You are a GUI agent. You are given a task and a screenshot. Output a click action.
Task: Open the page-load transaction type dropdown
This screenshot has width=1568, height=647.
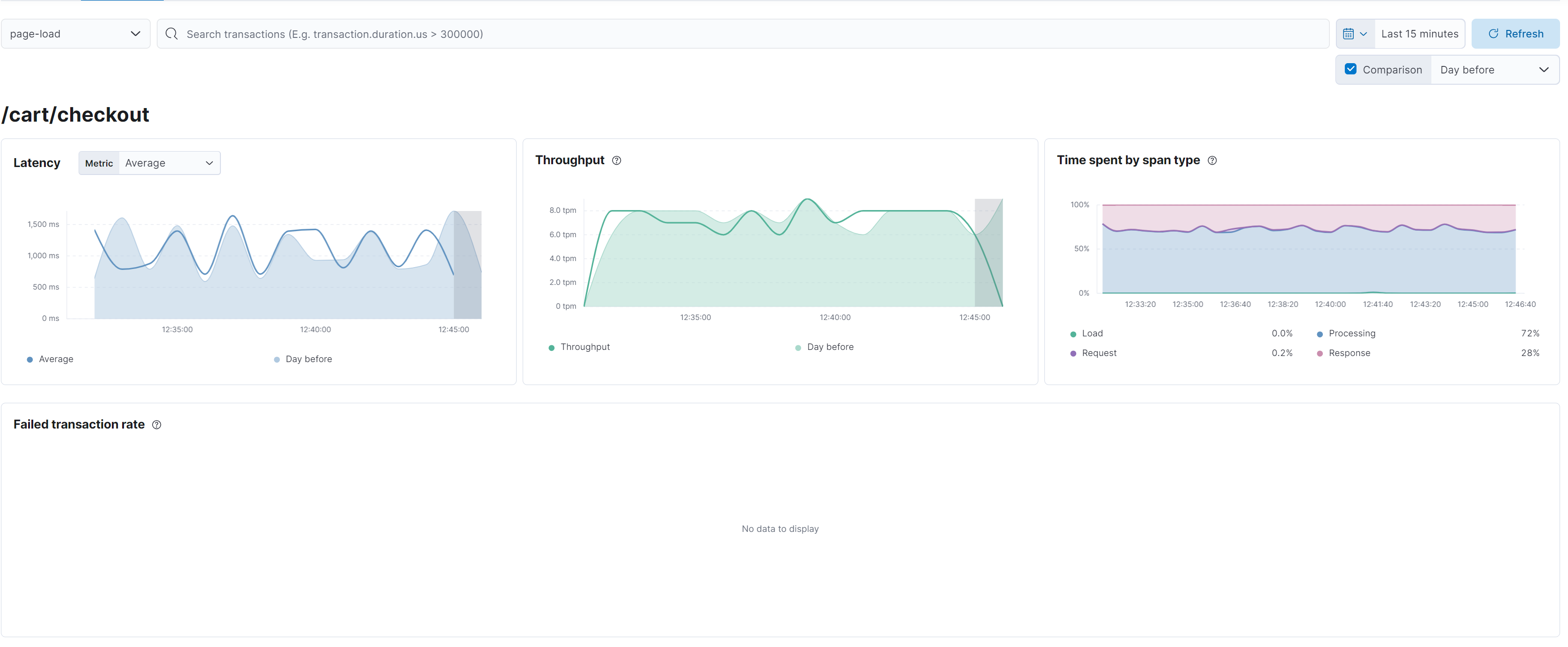(75, 34)
